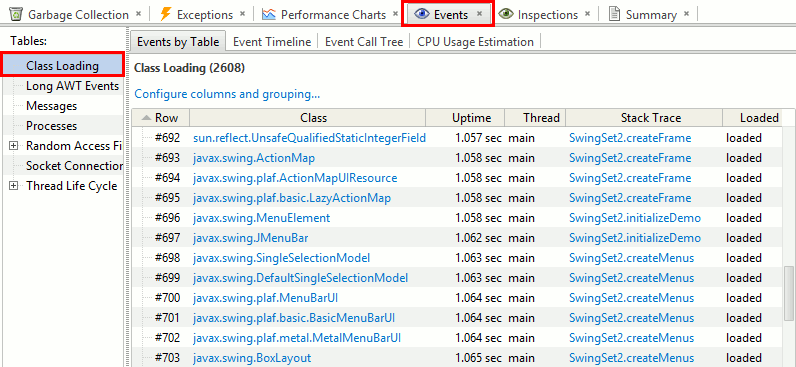
Task: Sort by the Row column header
Action: (160, 118)
